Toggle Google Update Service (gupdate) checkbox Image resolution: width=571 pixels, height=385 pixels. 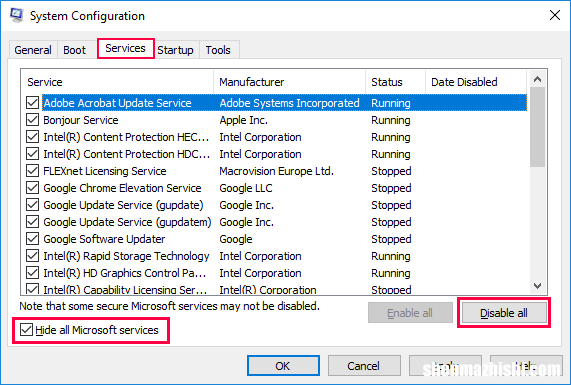pos(32,205)
